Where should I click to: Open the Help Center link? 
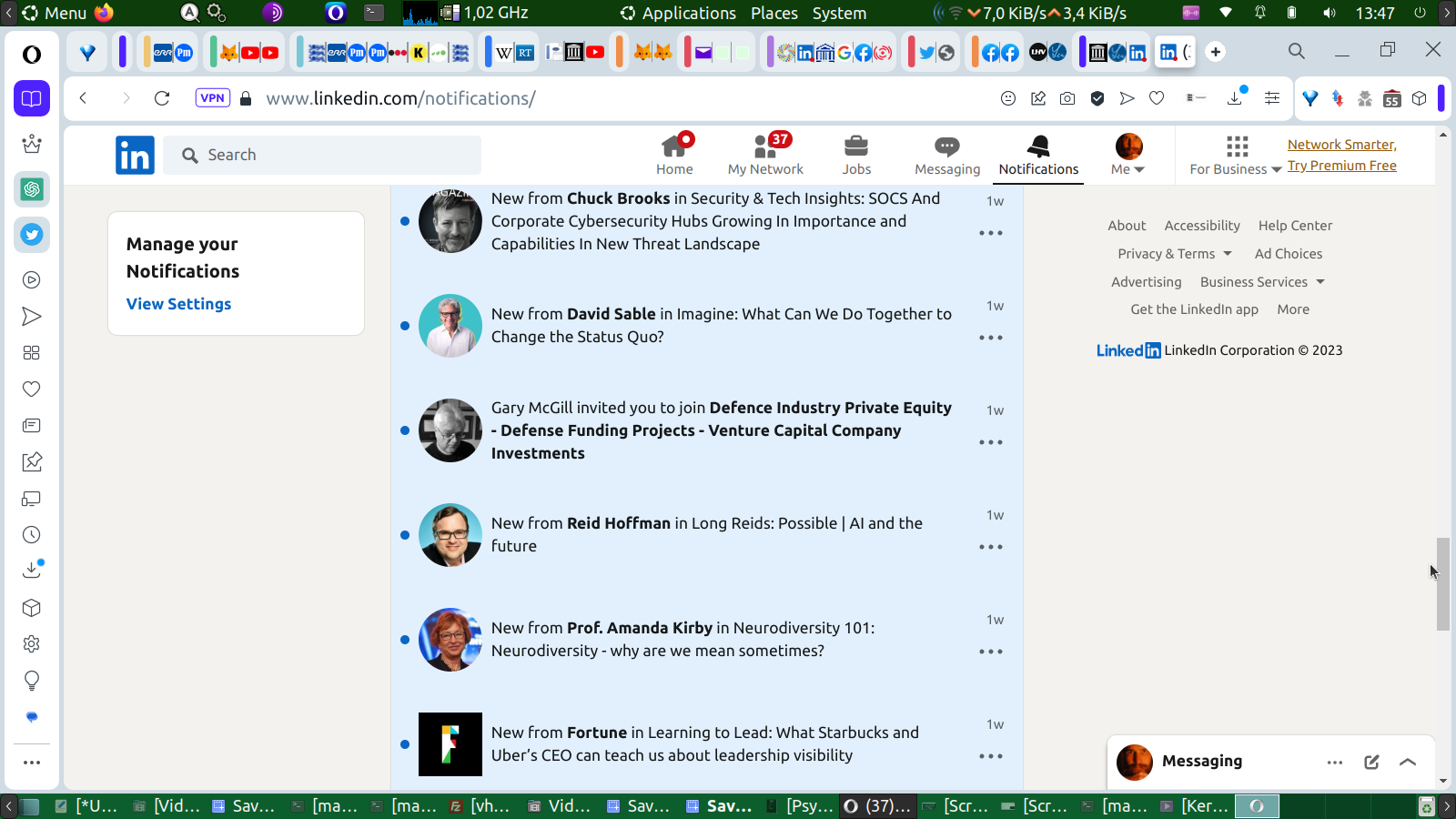(1295, 226)
